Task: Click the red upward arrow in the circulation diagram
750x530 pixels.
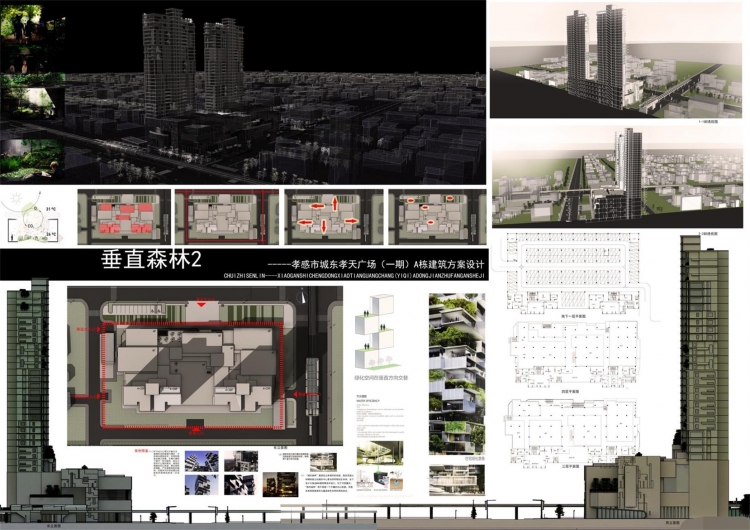Action: tap(335, 204)
